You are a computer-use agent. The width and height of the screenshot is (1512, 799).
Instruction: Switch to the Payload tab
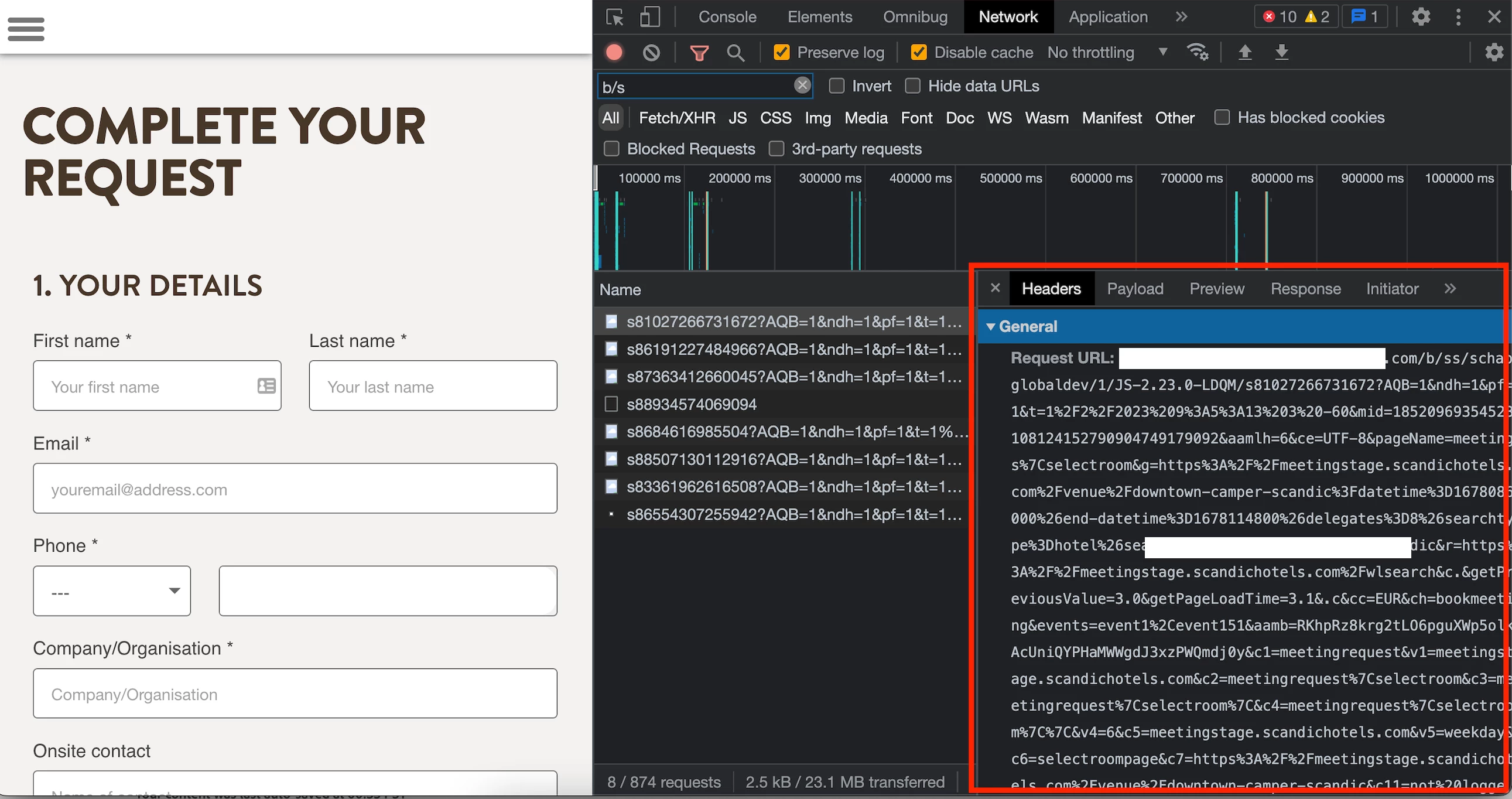point(1135,289)
